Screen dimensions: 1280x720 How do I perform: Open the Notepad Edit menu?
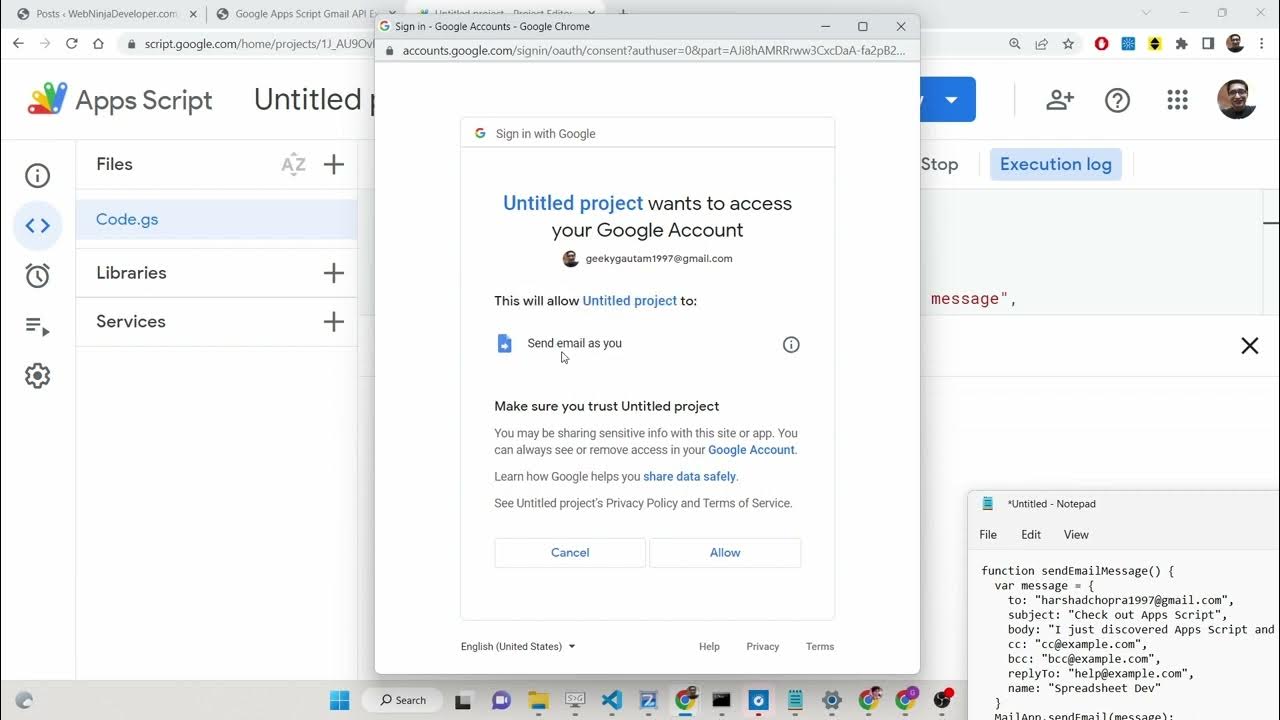1031,535
